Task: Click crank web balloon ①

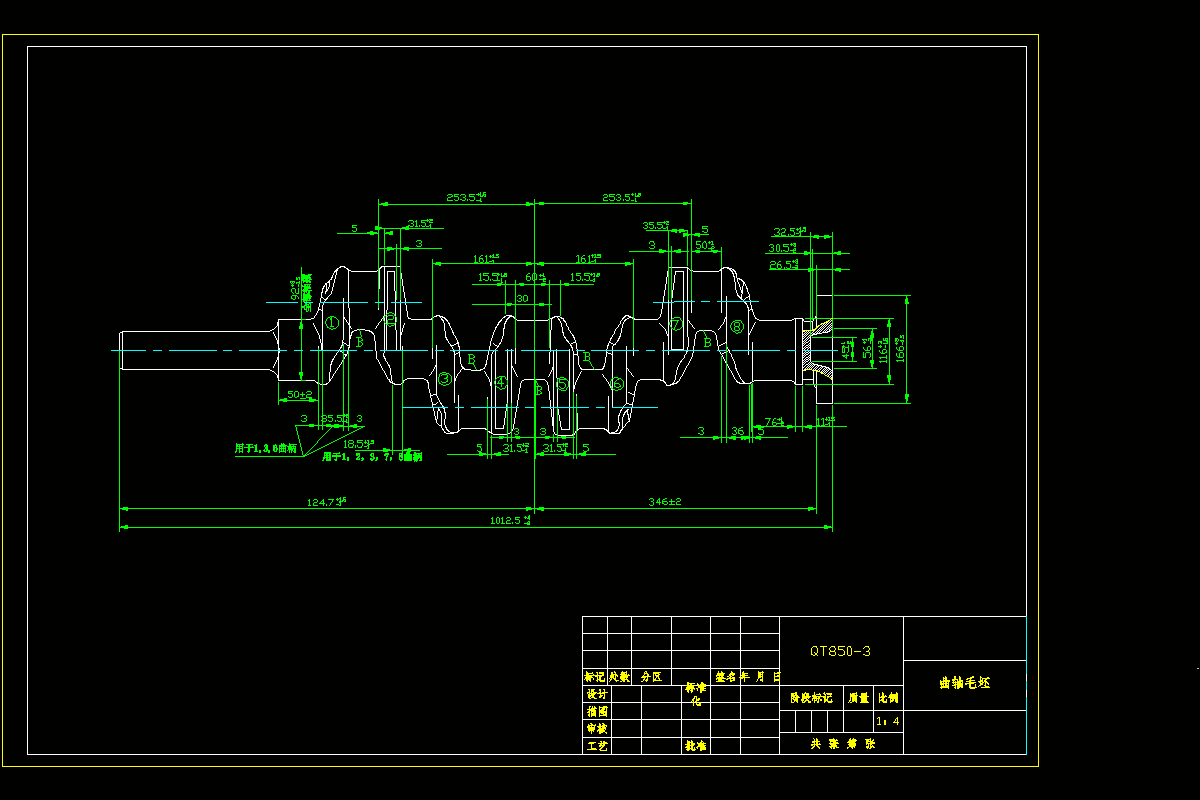Action: (x=332, y=323)
